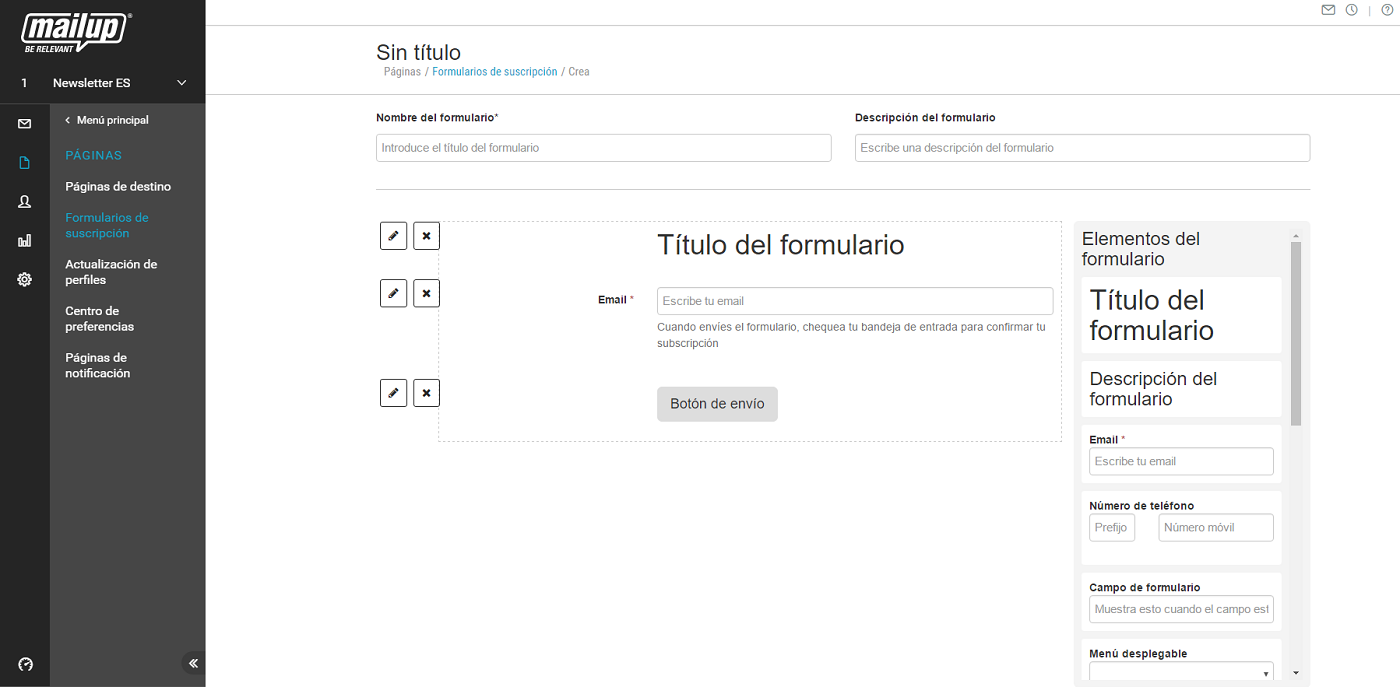Follow the Formularios de suscripción breadcrumb link
The height and width of the screenshot is (687, 1400).
click(494, 72)
